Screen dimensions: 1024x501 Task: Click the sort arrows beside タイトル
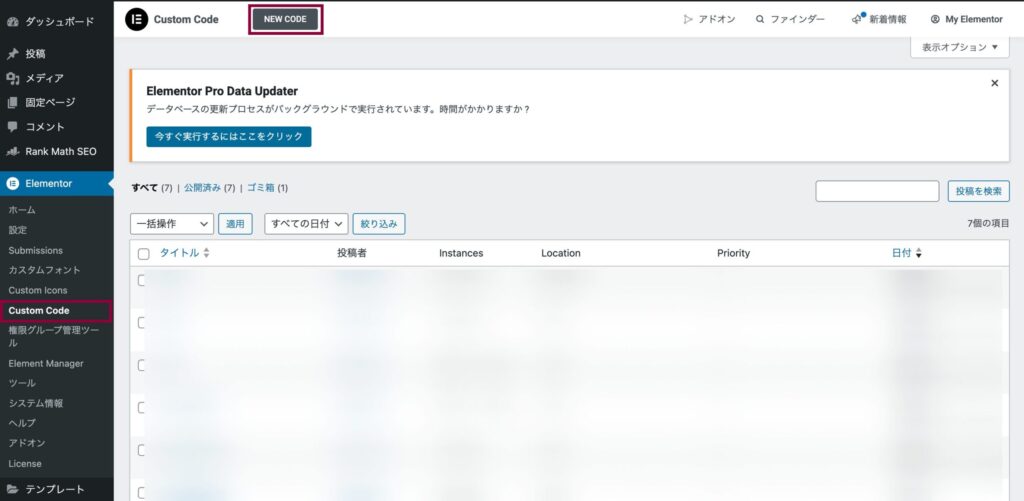(206, 253)
